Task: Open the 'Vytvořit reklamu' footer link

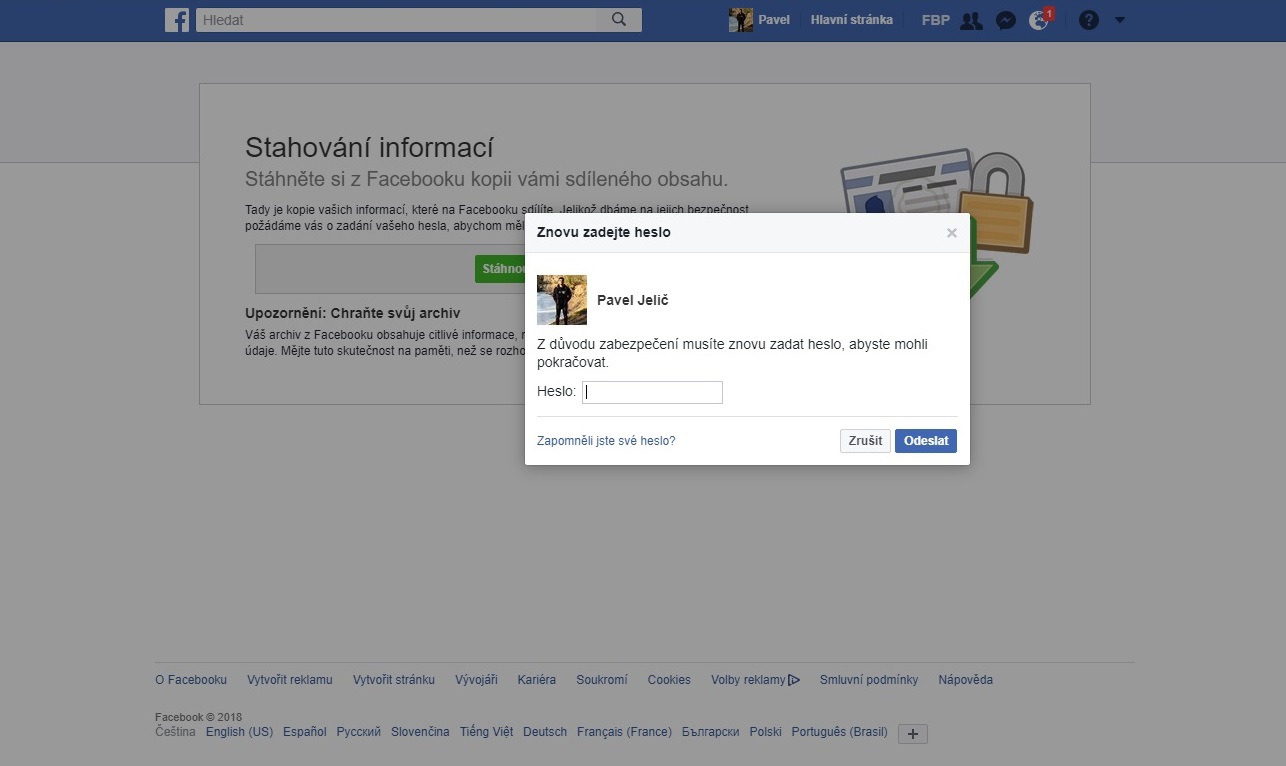Action: click(x=290, y=680)
